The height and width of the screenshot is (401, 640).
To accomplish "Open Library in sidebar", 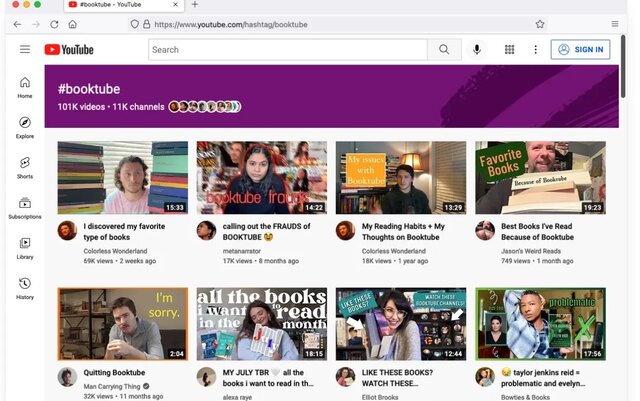I will (x=25, y=248).
